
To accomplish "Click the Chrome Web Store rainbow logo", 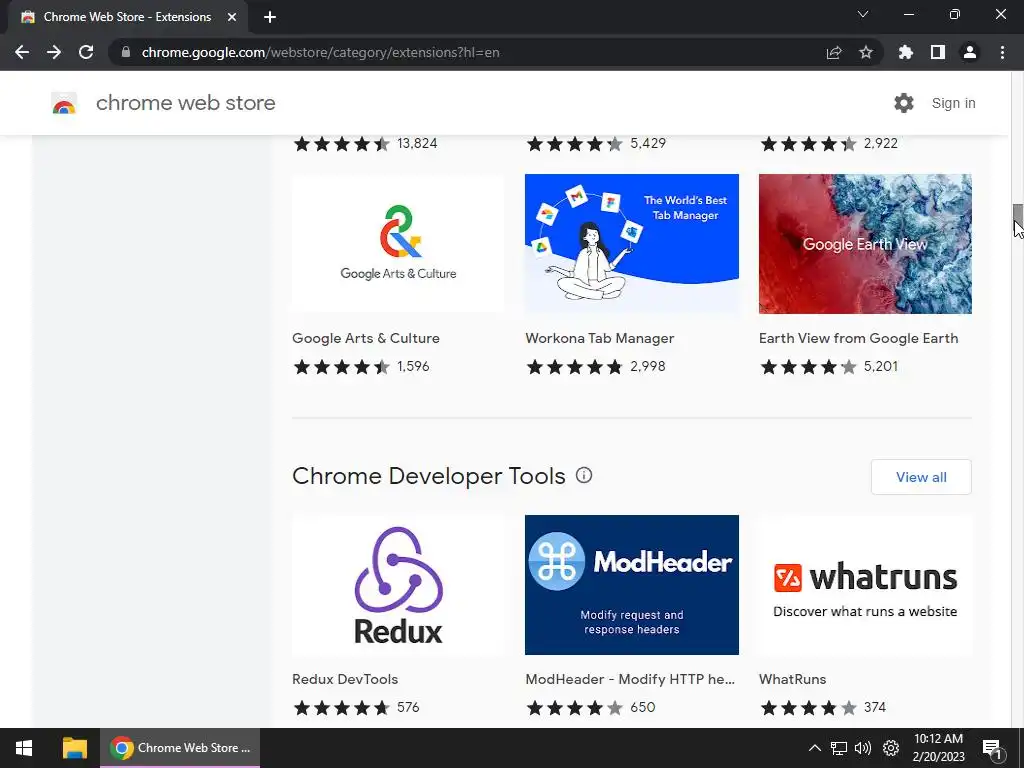I will pyautogui.click(x=64, y=103).
